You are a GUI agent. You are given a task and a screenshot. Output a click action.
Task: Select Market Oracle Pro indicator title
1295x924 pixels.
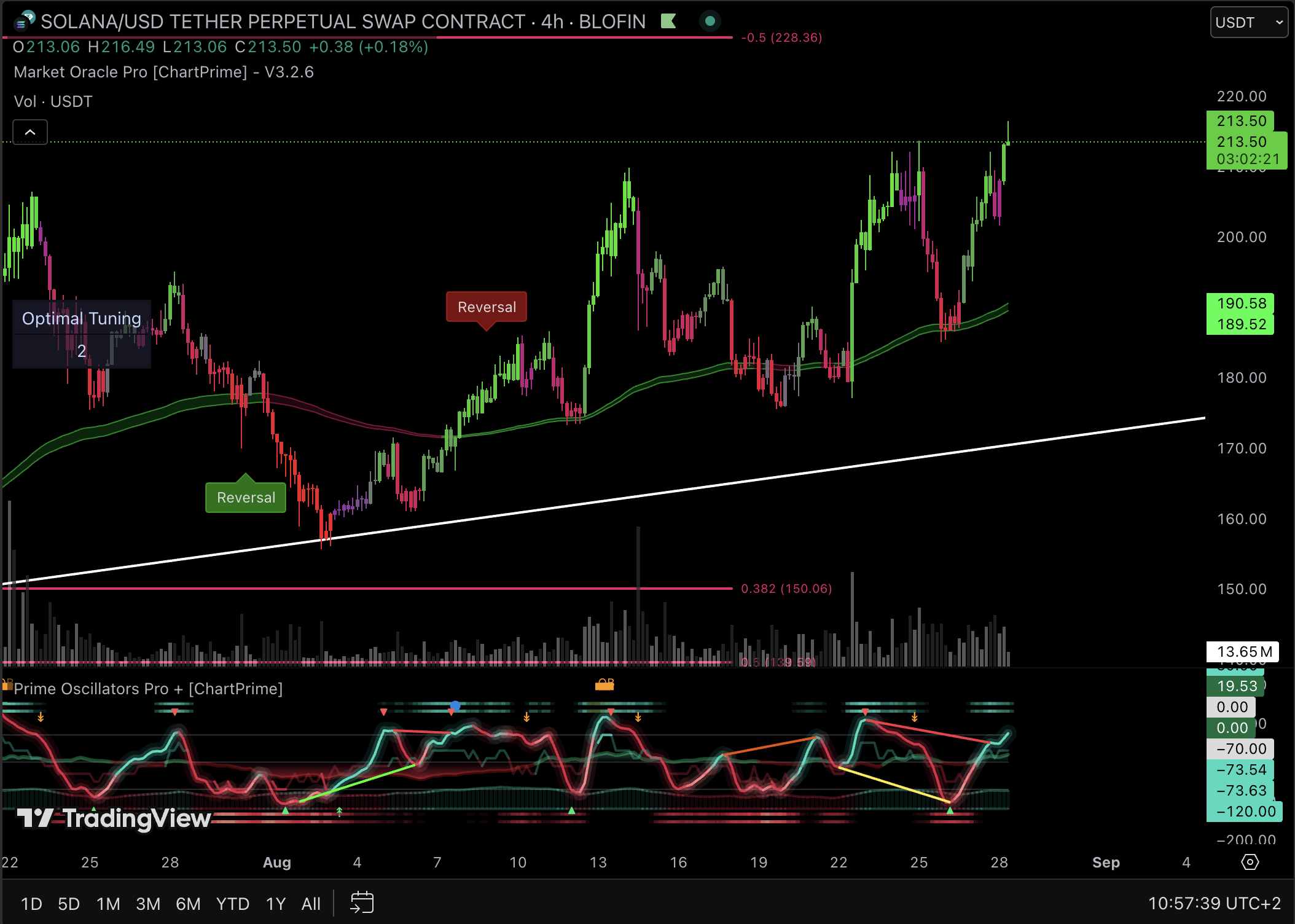point(163,72)
